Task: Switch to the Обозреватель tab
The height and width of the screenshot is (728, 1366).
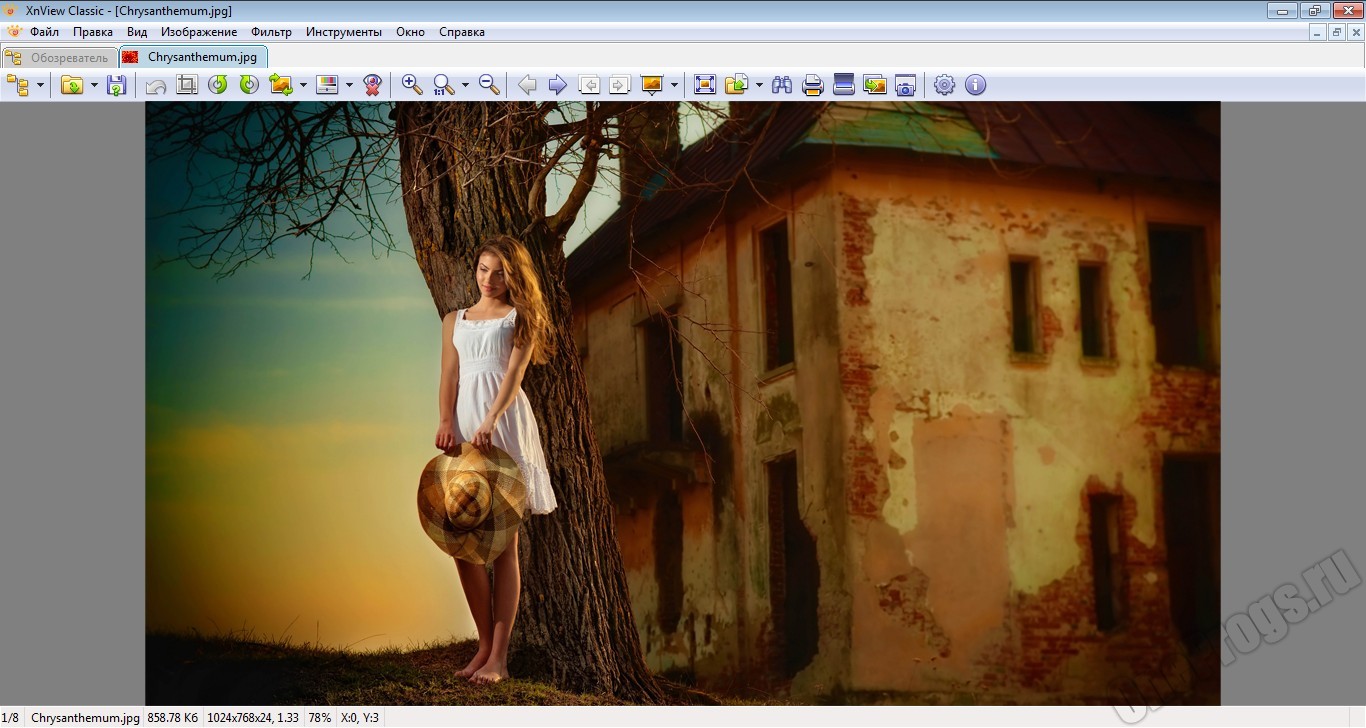Action: tap(59, 57)
